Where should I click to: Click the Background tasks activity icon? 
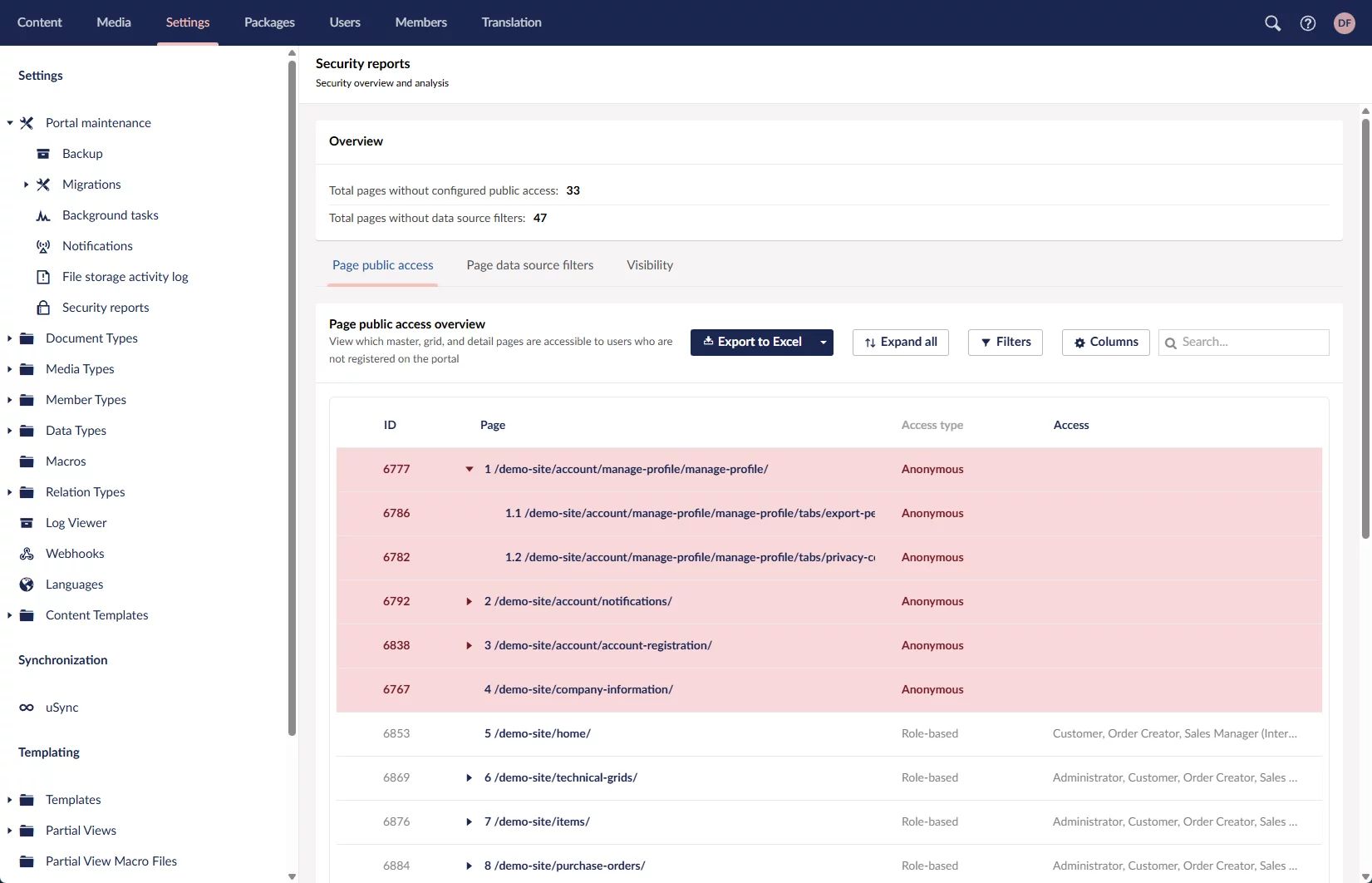click(x=43, y=215)
